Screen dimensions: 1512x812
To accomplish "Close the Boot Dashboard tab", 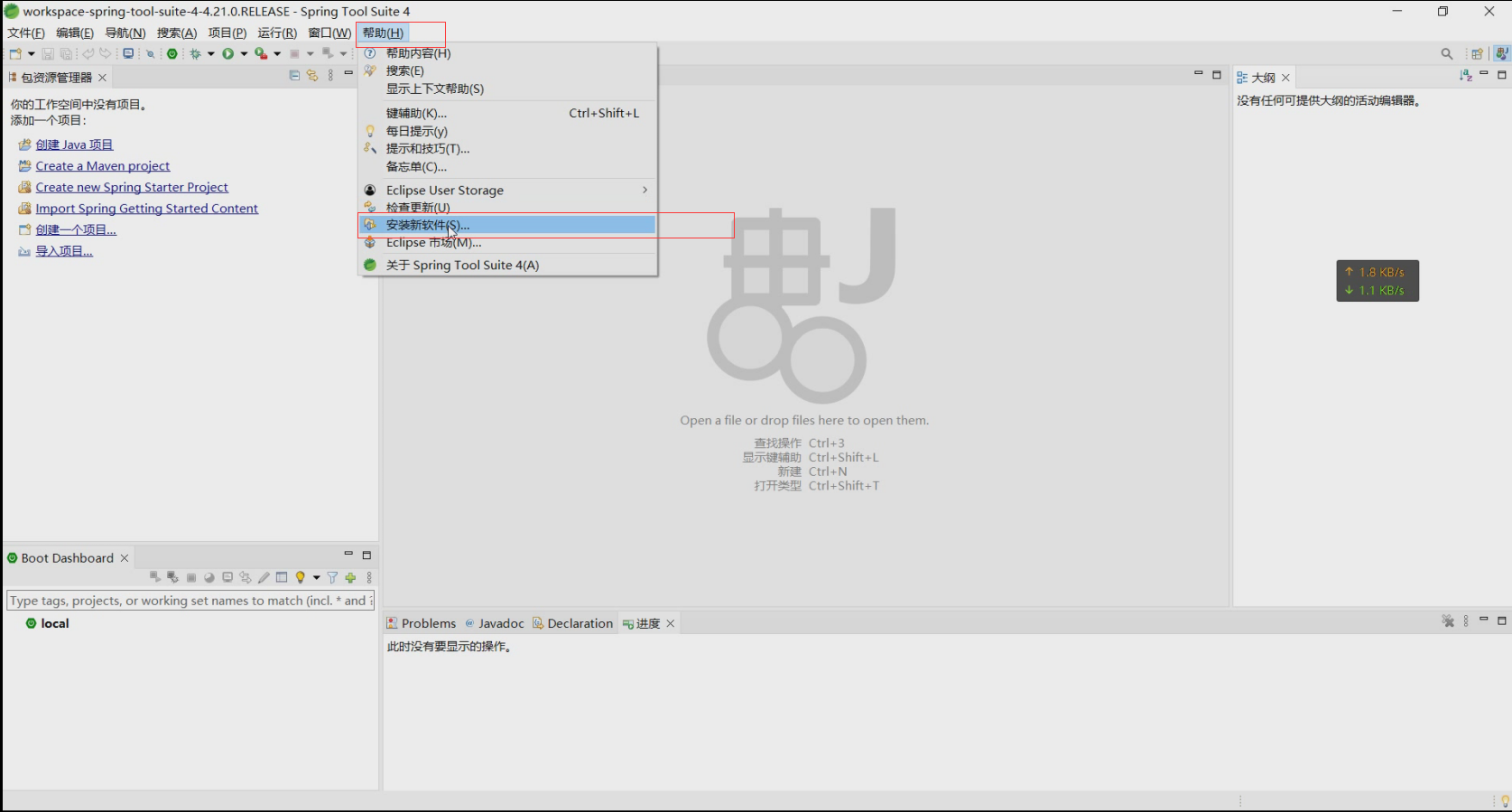I will coord(125,558).
